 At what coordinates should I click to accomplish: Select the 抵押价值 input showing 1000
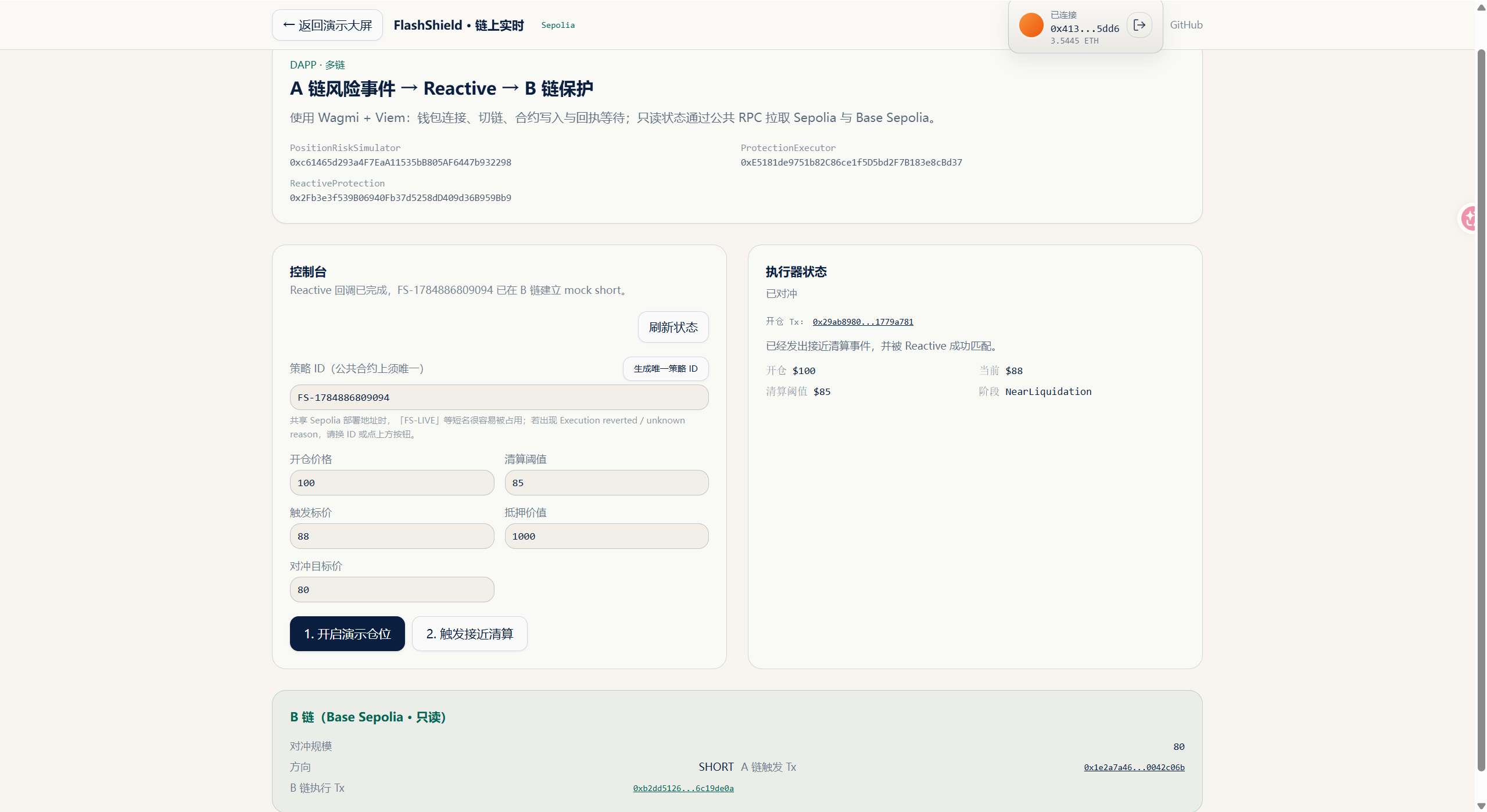[x=607, y=536]
